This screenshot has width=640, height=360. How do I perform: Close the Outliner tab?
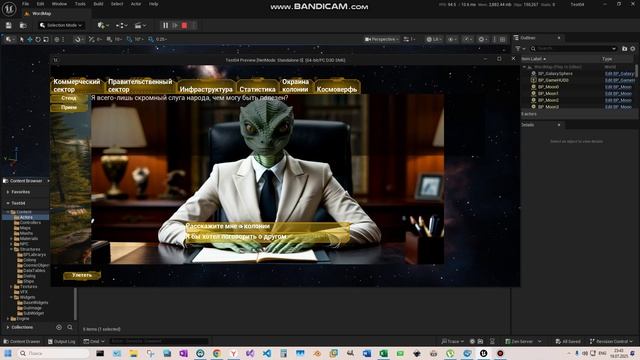point(559,38)
